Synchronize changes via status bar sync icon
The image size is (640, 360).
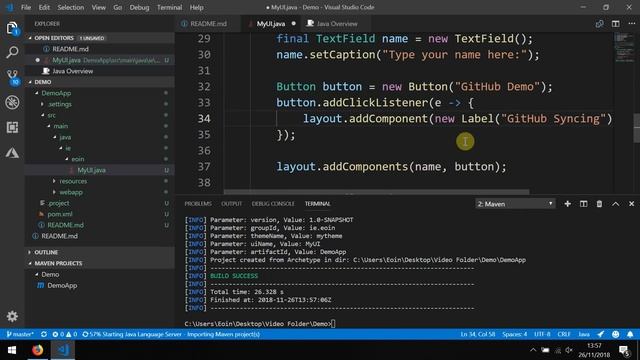[x=44, y=334]
